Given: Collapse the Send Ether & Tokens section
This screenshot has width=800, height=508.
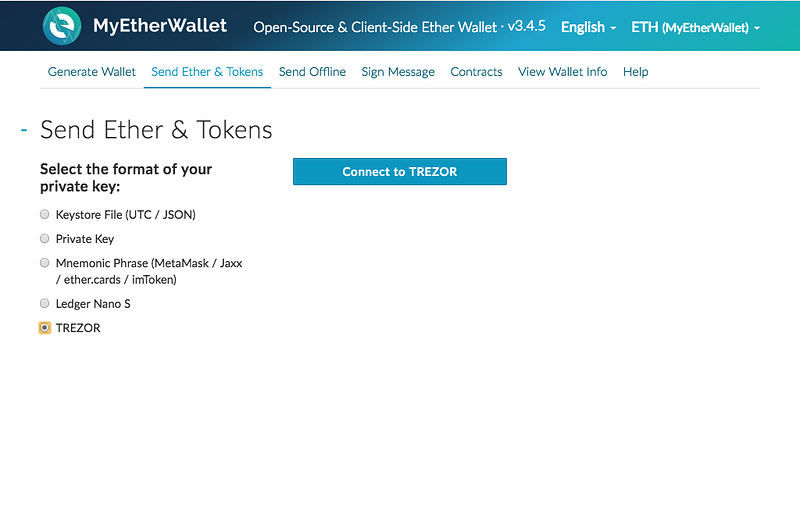Looking at the screenshot, I should coord(23,131).
